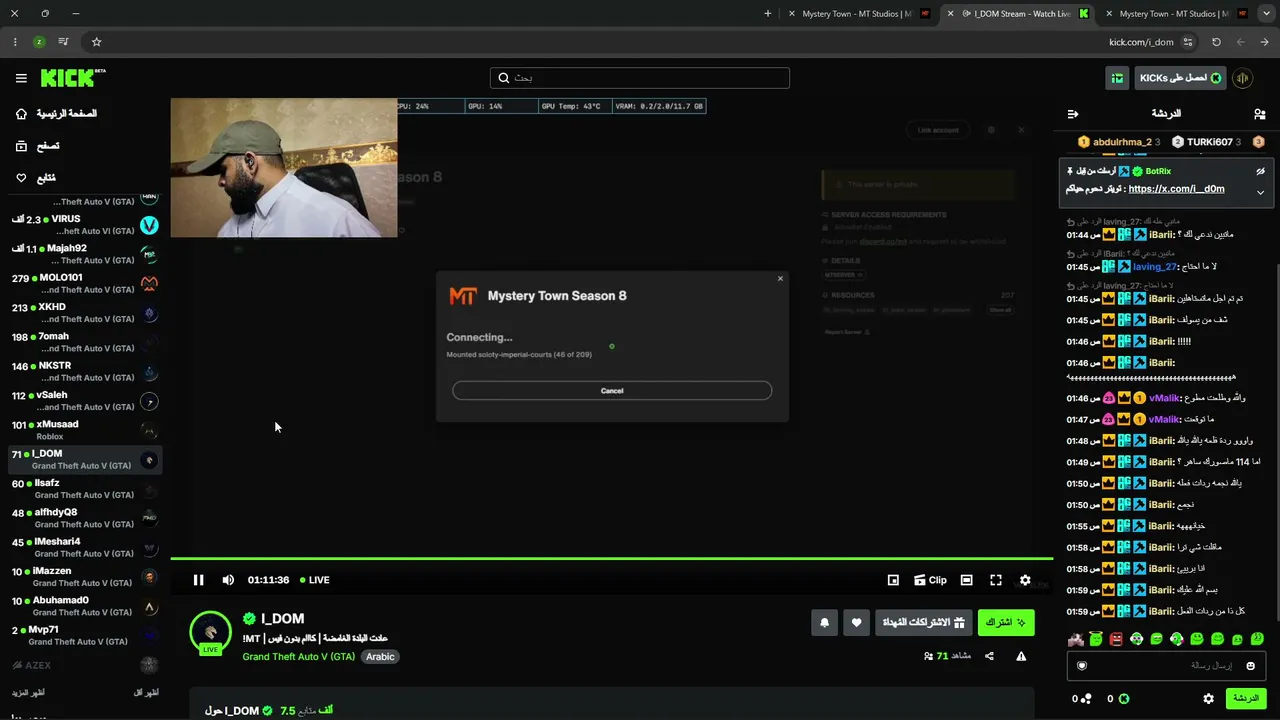1280x720 pixels.
Task: Pause the live stream
Action: pos(198,580)
